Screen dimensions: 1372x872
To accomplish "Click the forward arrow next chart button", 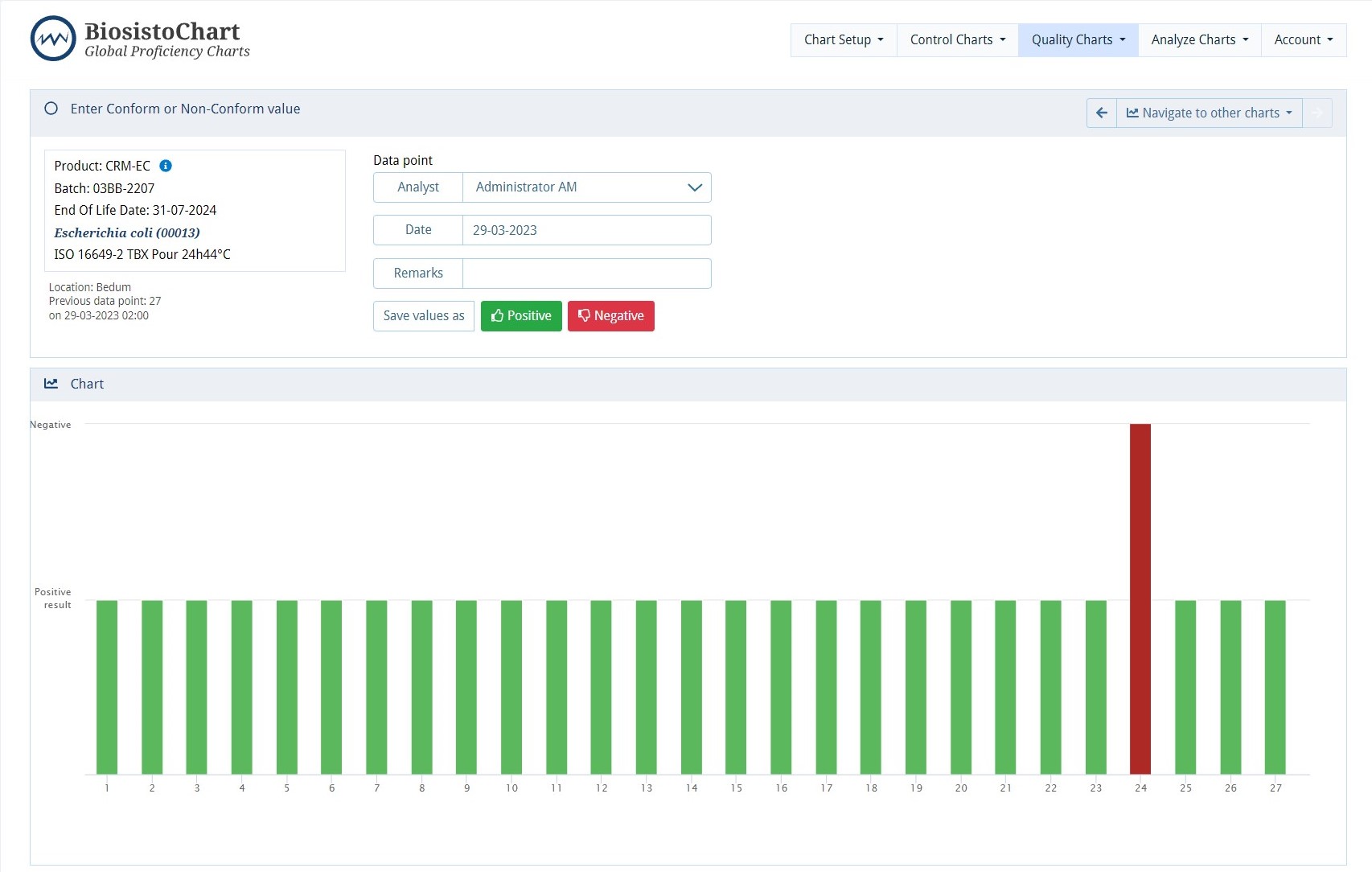I will point(1317,113).
